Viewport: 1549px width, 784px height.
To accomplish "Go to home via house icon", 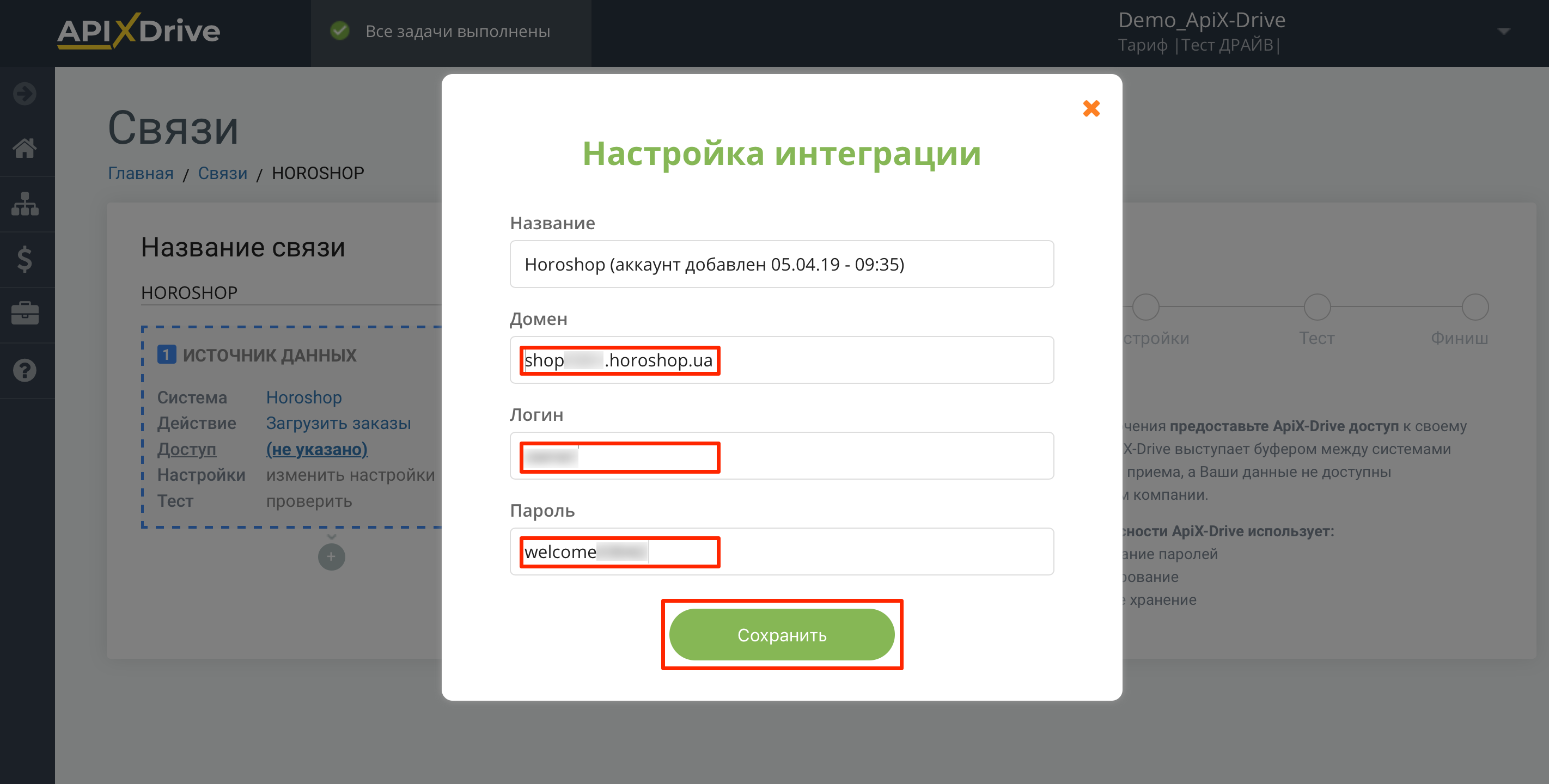I will [25, 148].
